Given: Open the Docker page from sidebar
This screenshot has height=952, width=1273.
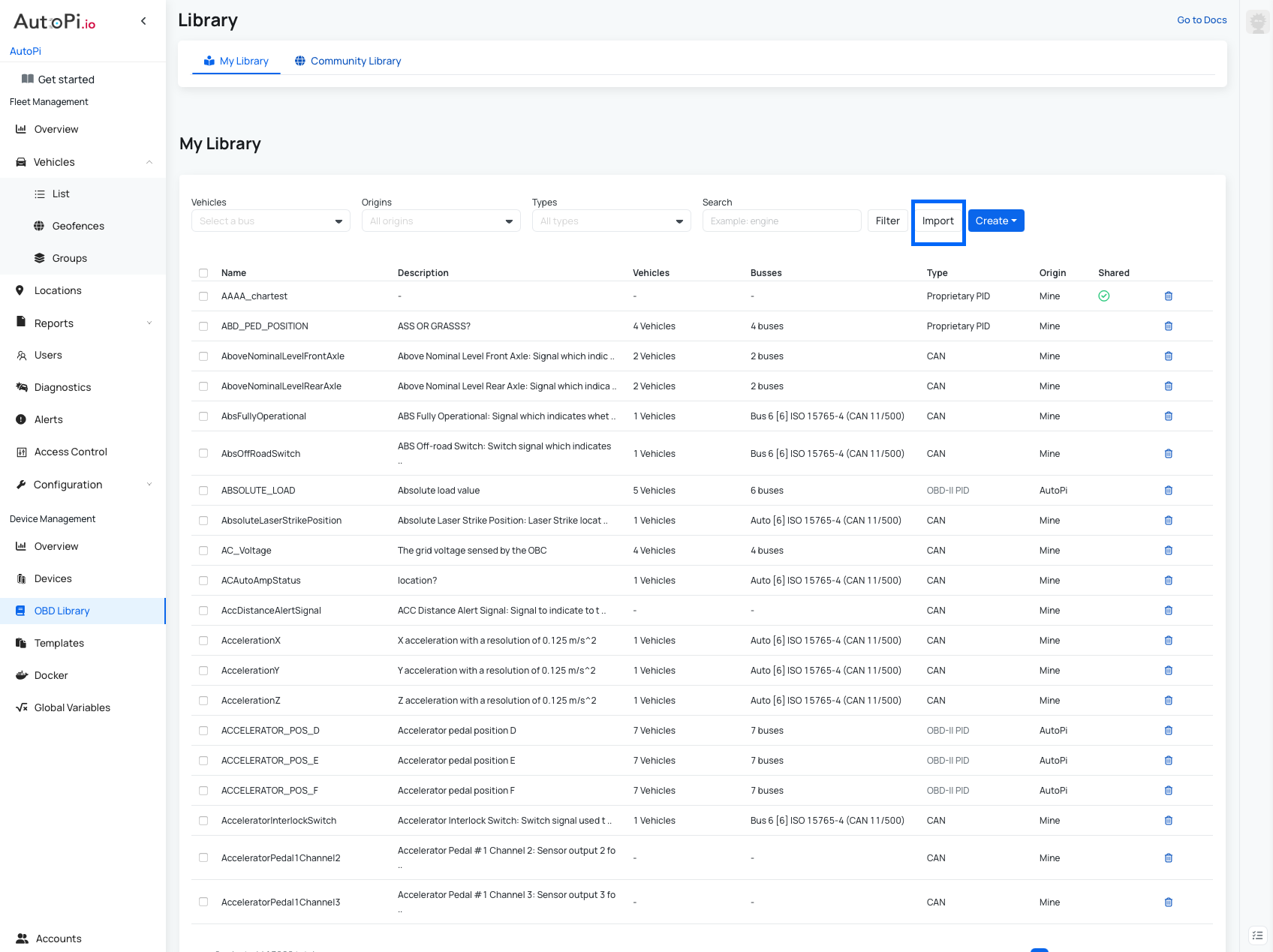Looking at the screenshot, I should 51,675.
